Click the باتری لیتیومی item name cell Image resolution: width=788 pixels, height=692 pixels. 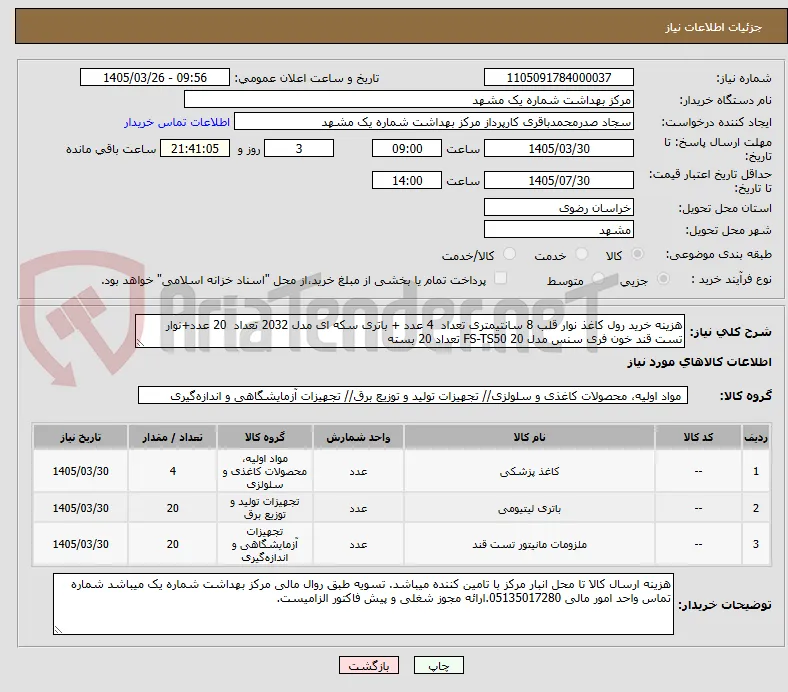(529, 508)
